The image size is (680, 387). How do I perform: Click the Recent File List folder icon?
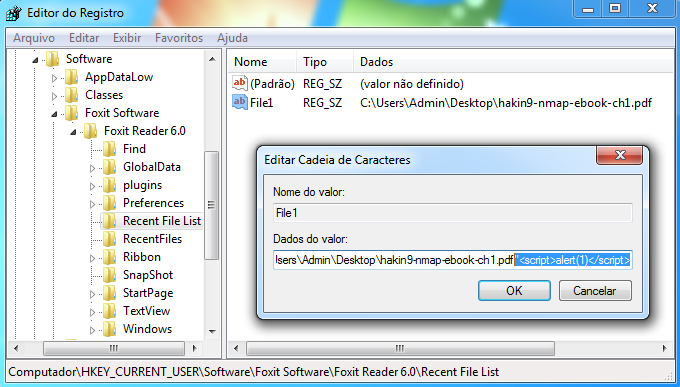[x=110, y=221]
